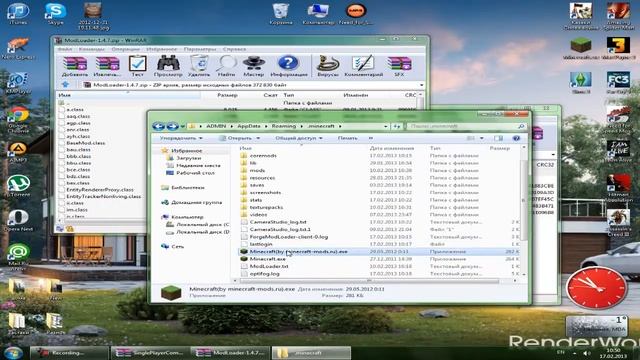640x360 pixels.
Task: Select Загрузки in Explorer navigation pane
Action: tap(189, 158)
